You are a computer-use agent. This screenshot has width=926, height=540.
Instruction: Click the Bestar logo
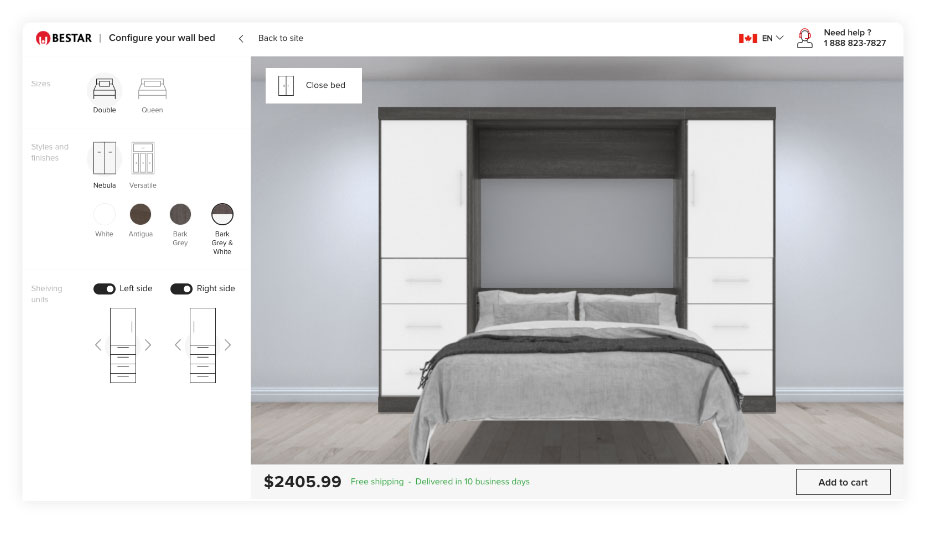[x=64, y=38]
